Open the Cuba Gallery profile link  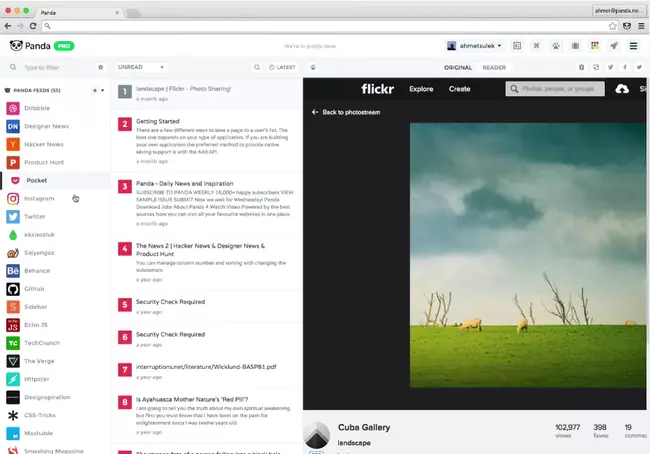click(x=364, y=427)
